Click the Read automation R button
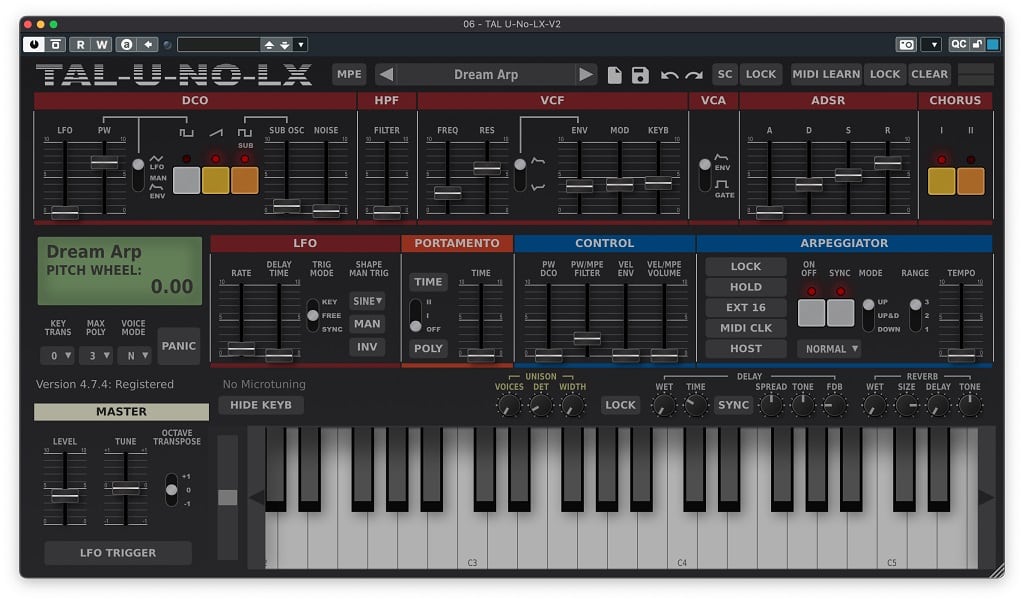The height and width of the screenshot is (601, 1024). 80,44
